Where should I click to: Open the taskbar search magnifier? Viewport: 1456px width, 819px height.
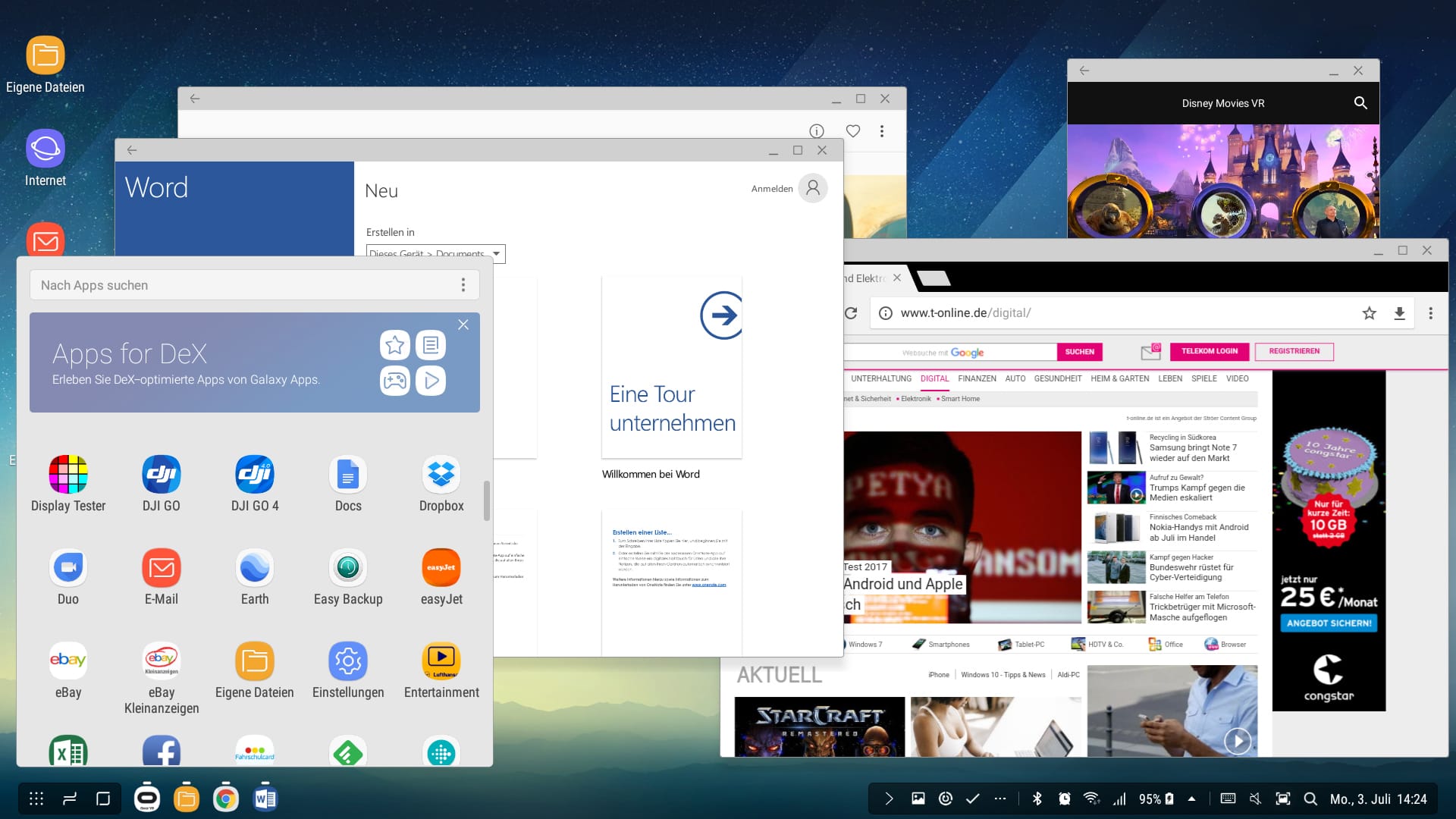coord(1310,799)
